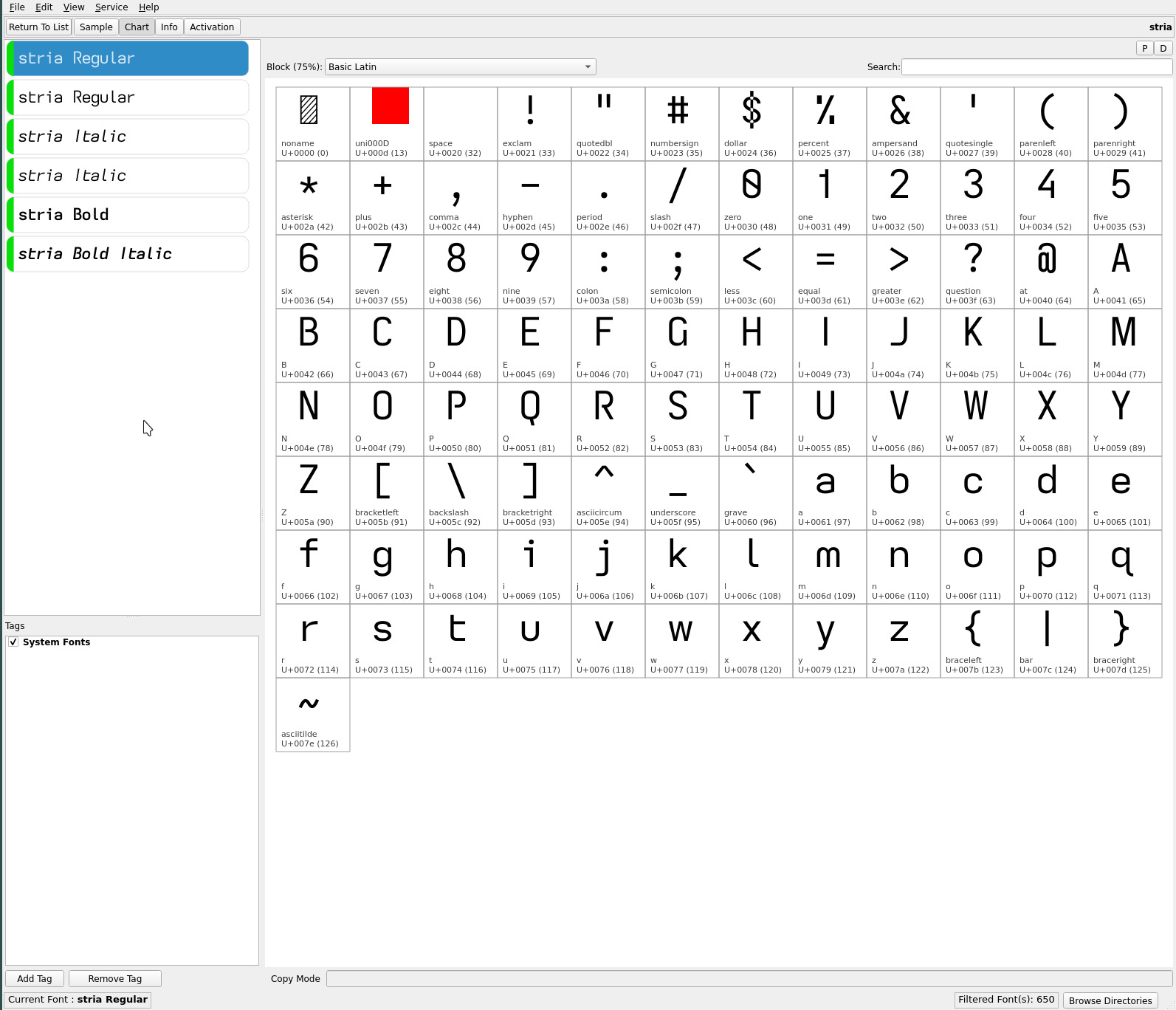The height and width of the screenshot is (1010, 1176).
Task: Select the lowercase k glyph cell
Action: point(682,567)
